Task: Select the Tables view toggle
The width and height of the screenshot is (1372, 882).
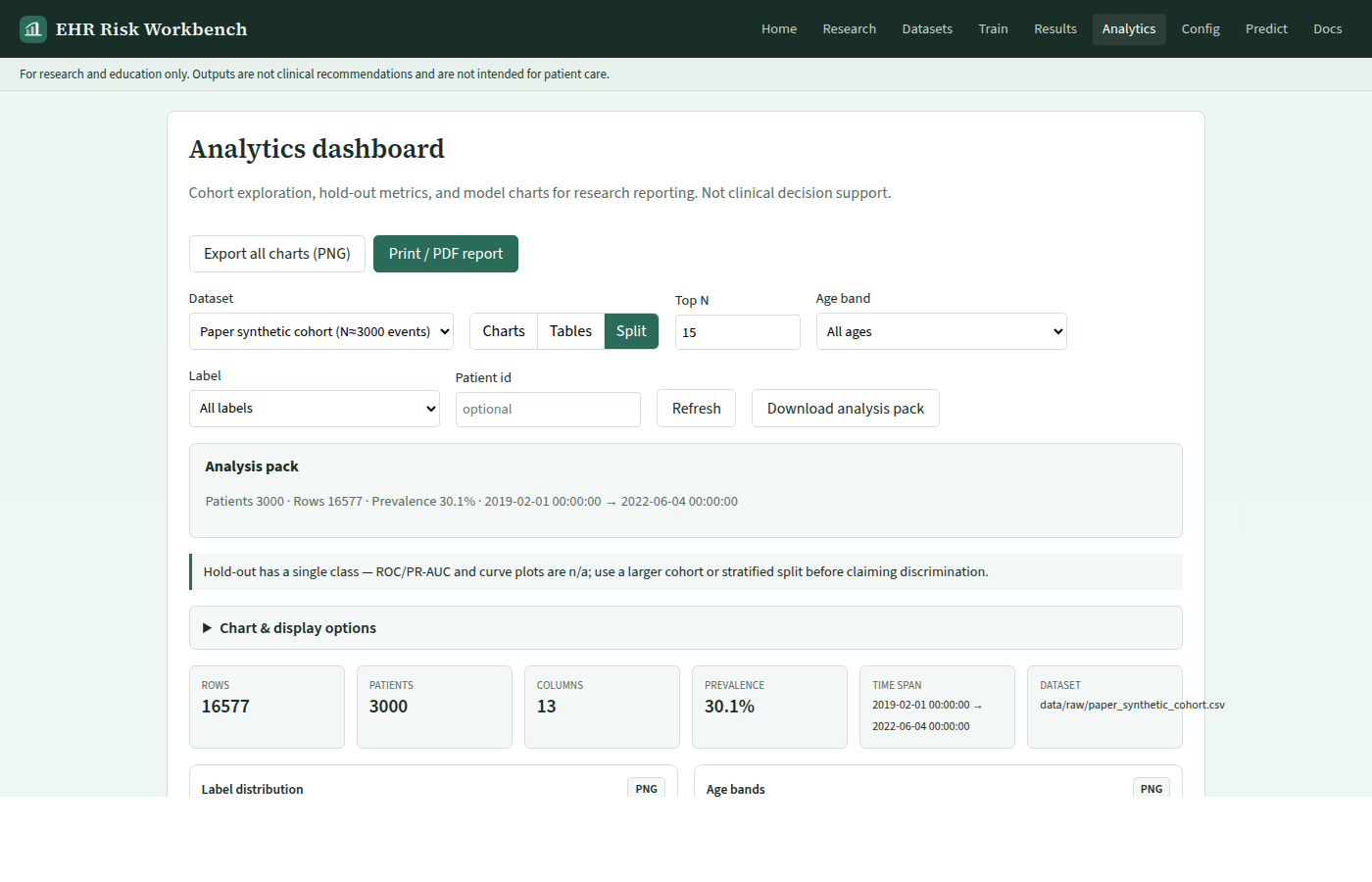Action: (x=570, y=331)
